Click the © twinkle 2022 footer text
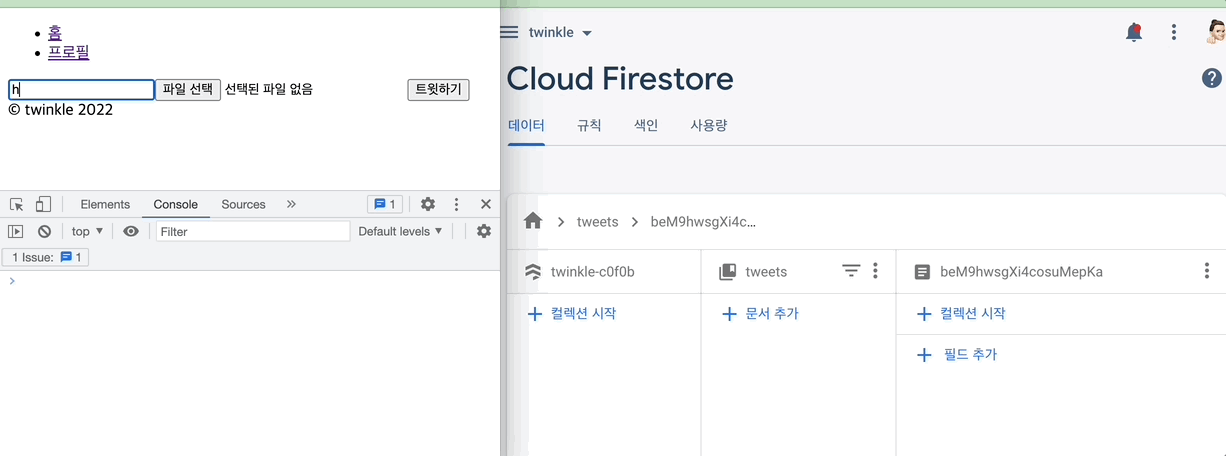 pyautogui.click(x=60, y=109)
